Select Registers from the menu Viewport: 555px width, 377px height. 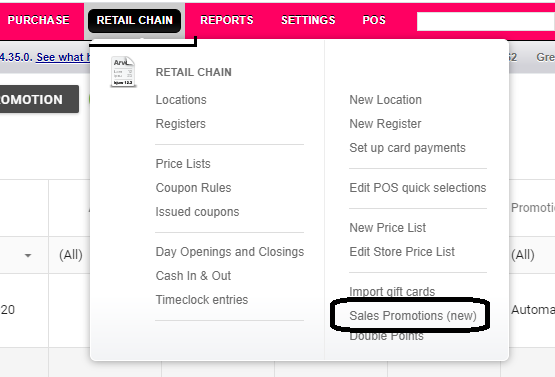click(181, 124)
